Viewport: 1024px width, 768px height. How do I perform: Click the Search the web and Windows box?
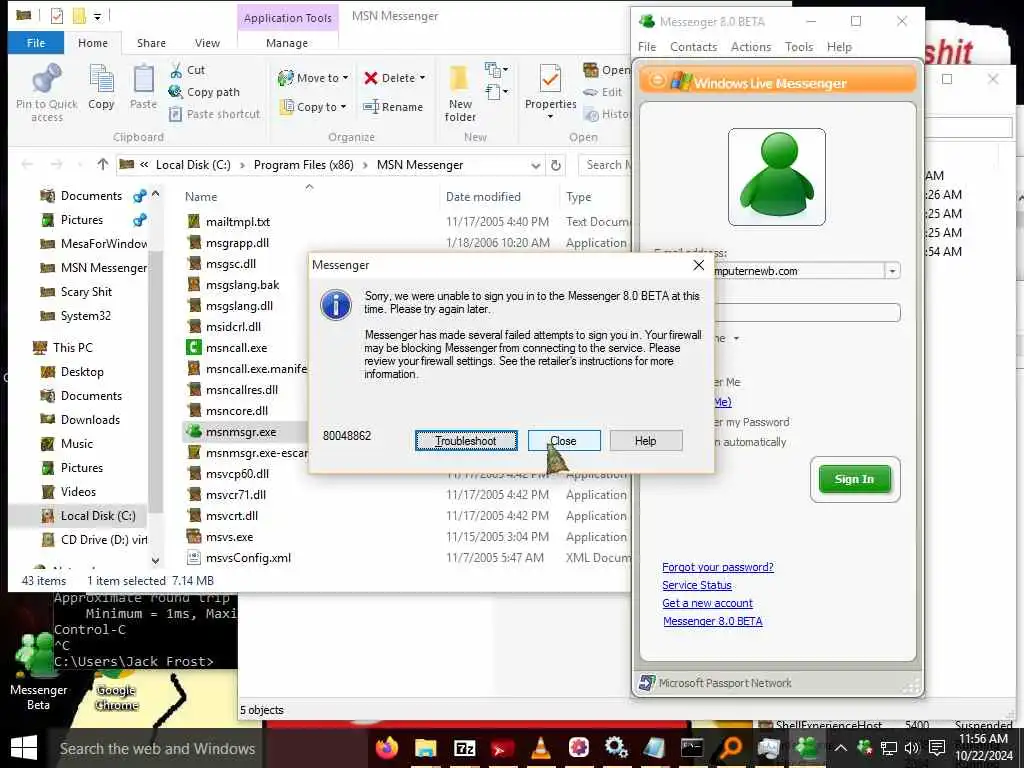157,748
